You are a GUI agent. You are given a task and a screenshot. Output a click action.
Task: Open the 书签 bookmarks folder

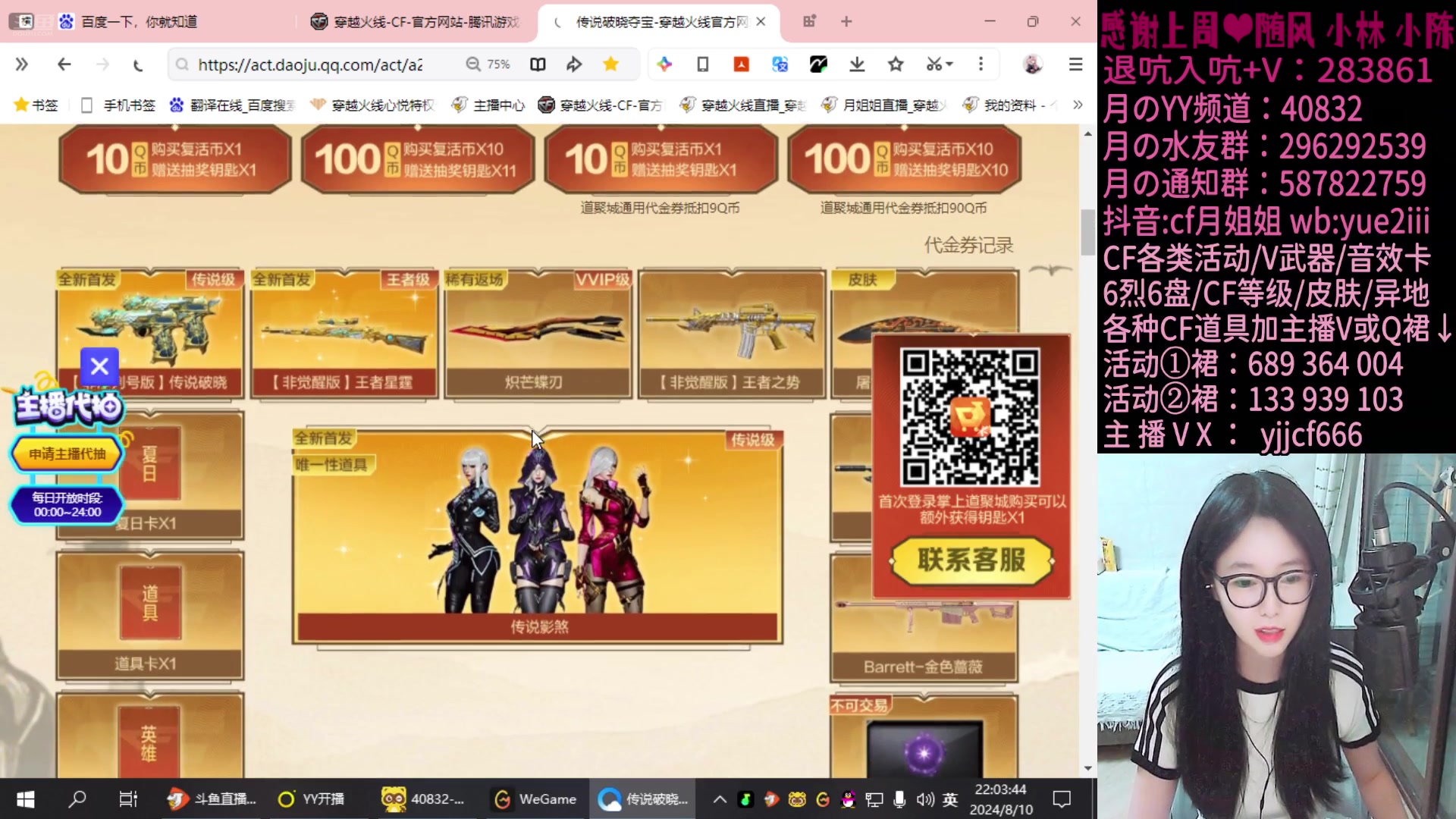coord(36,105)
